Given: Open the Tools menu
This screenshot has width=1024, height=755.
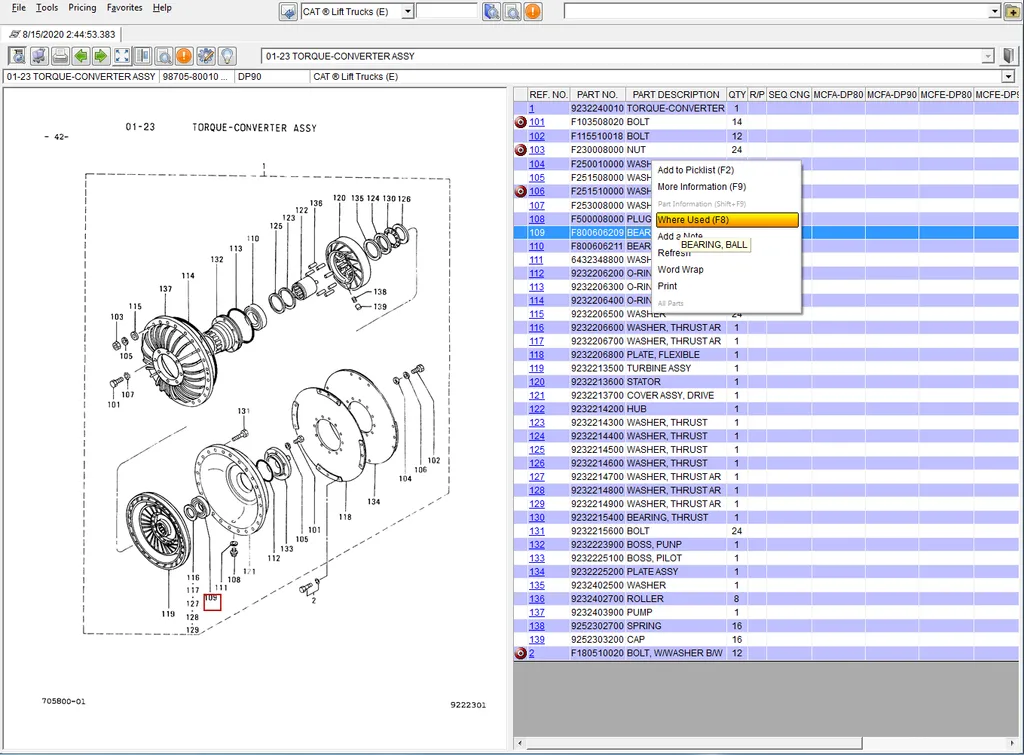Looking at the screenshot, I should (x=46, y=8).
